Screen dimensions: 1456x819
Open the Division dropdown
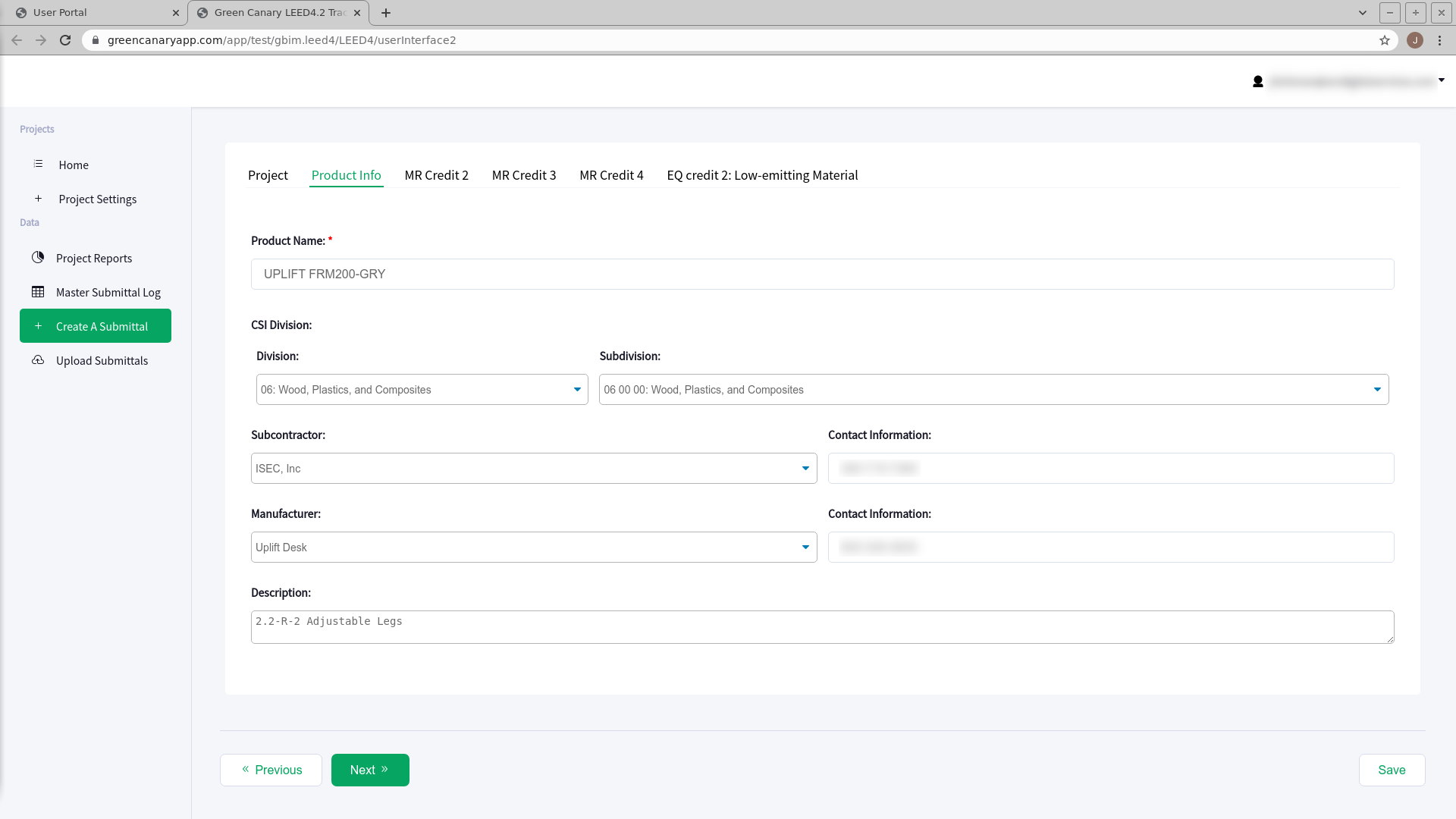[422, 389]
